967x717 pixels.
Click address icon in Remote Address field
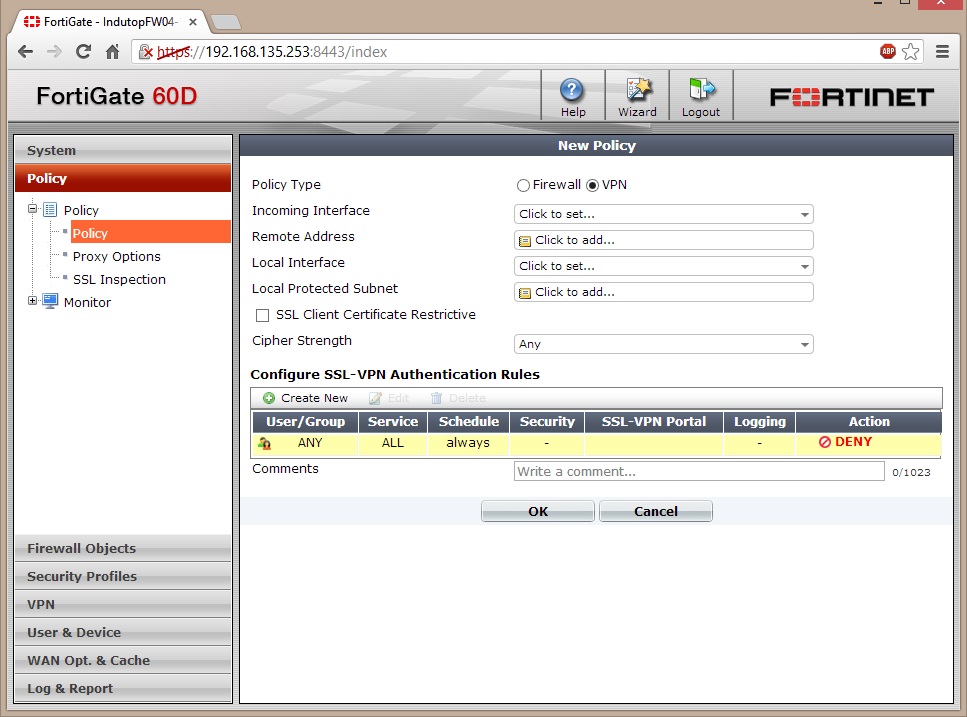click(x=525, y=241)
